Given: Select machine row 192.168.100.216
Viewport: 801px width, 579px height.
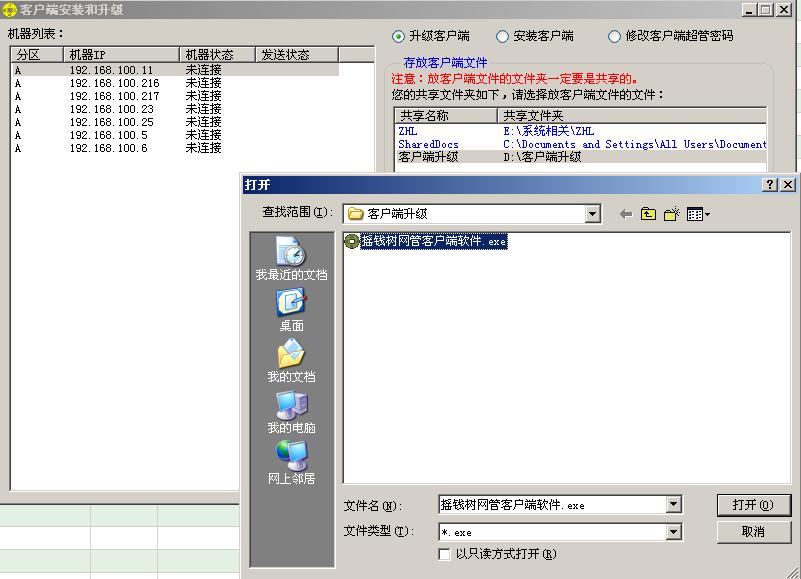Looking at the screenshot, I should [x=175, y=83].
